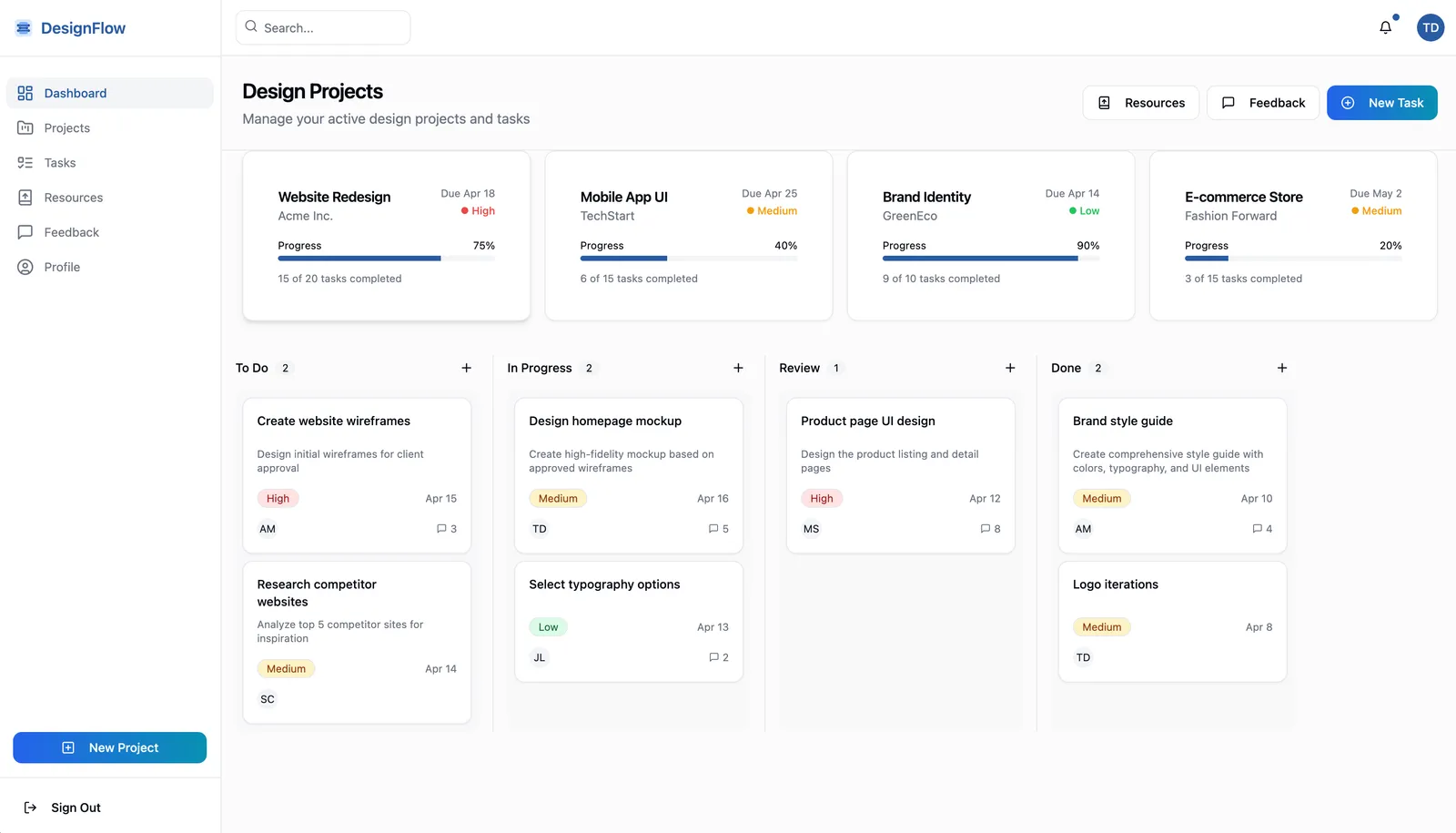Click the To Do column header

252,368
